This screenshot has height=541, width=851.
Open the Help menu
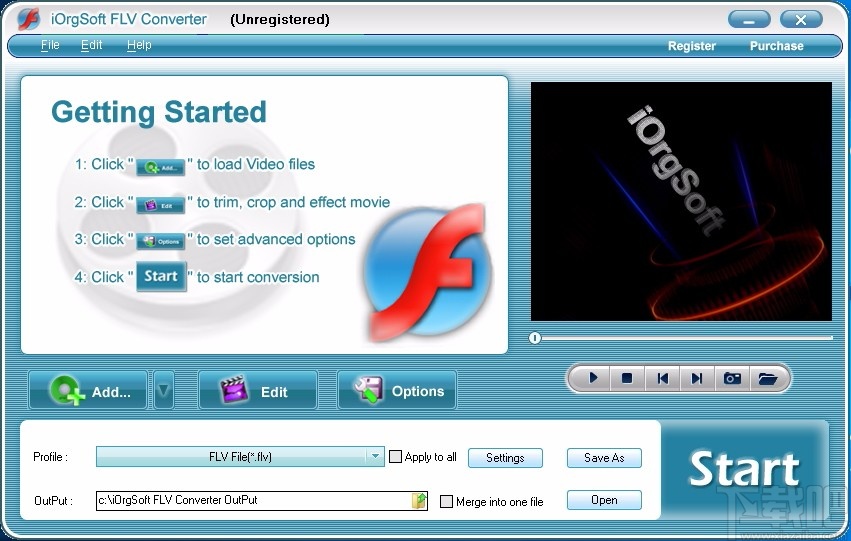point(139,45)
